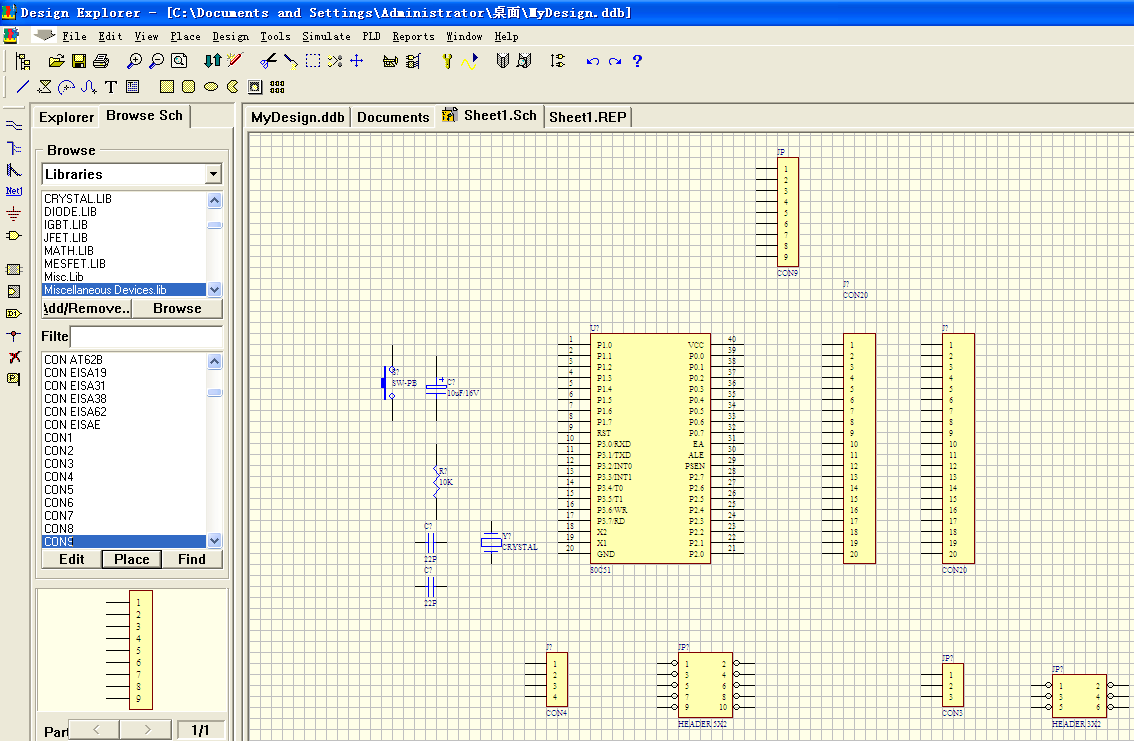Click the Add/Remove libraries button
This screenshot has height=741, width=1134.
click(x=87, y=308)
